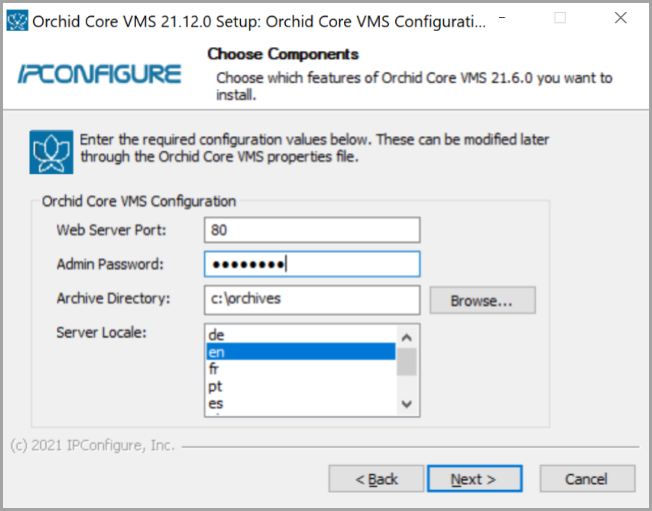This screenshot has width=652, height=511.
Task: Select "es" locale entry
Action: [300, 402]
